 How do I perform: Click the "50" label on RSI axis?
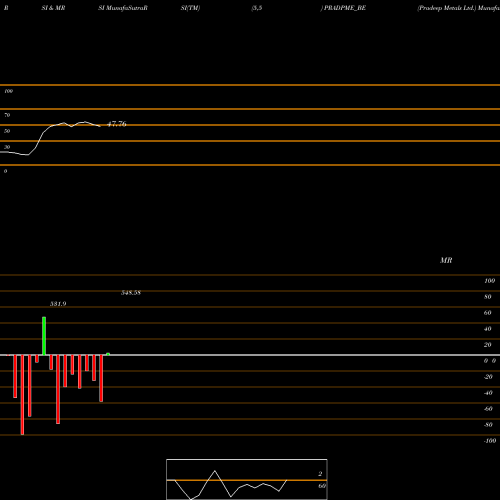(7, 131)
